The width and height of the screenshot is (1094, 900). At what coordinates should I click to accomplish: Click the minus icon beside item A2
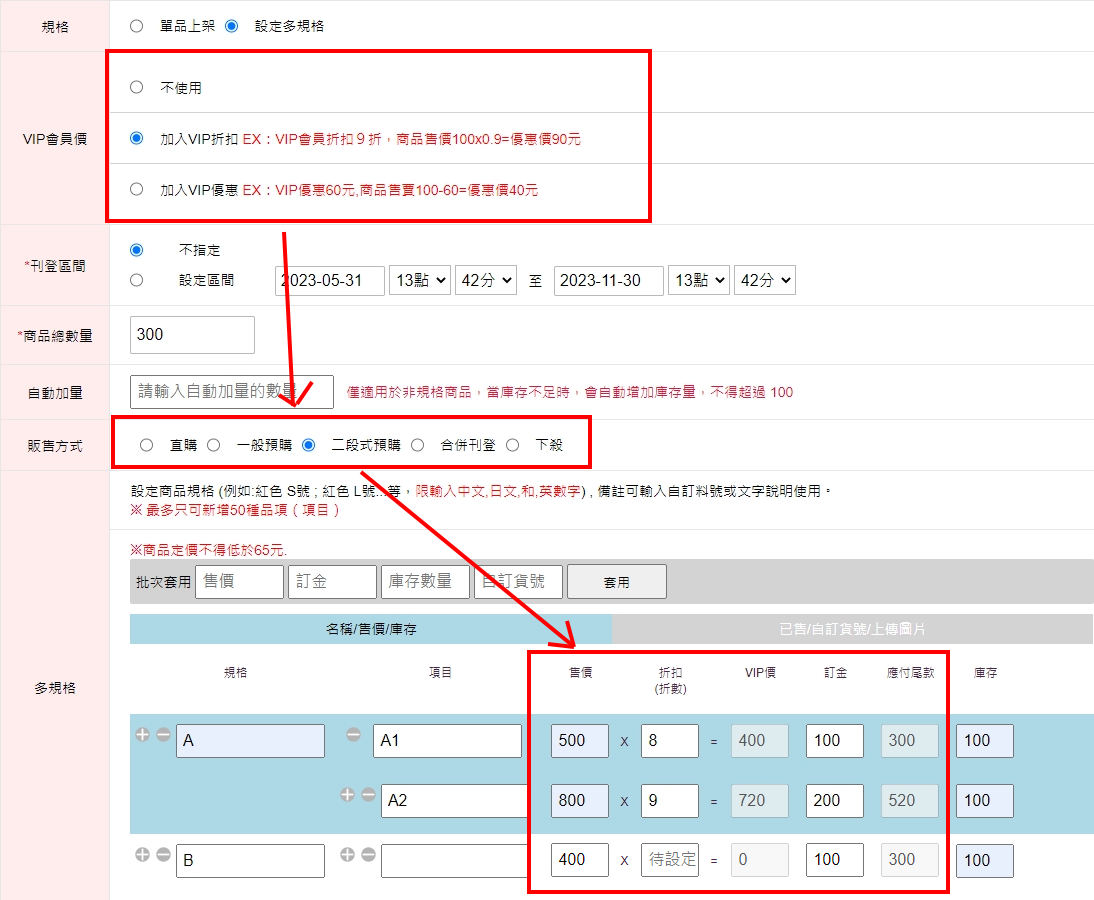[368, 795]
